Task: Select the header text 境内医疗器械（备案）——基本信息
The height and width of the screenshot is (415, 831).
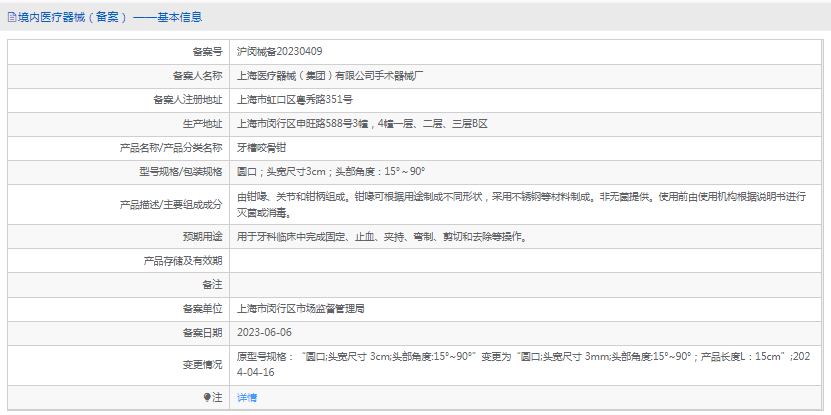Action: [x=109, y=17]
